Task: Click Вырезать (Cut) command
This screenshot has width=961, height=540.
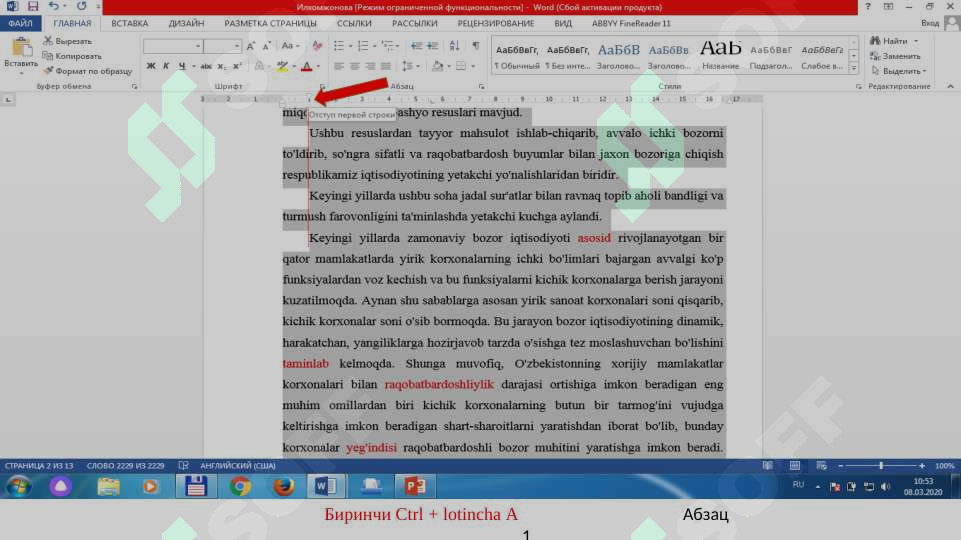Action: pyautogui.click(x=67, y=40)
